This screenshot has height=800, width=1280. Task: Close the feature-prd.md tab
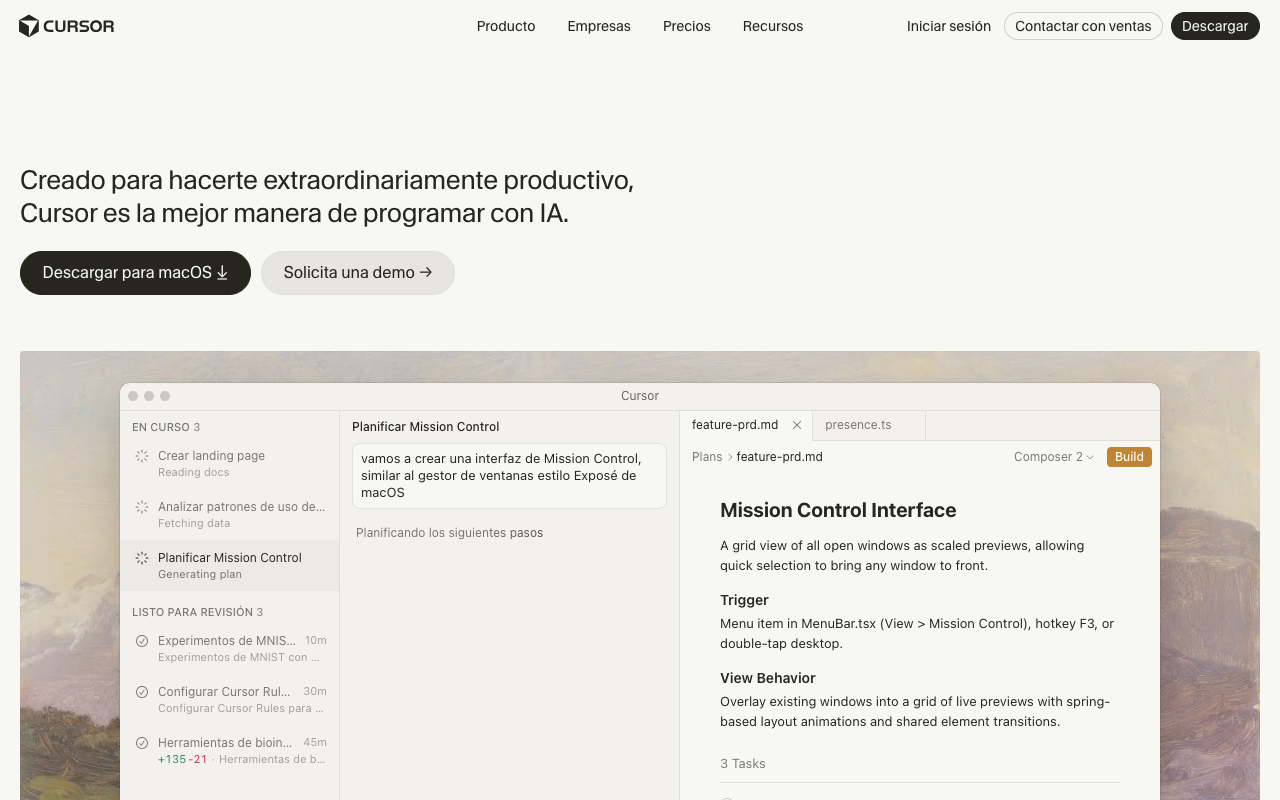(x=797, y=425)
